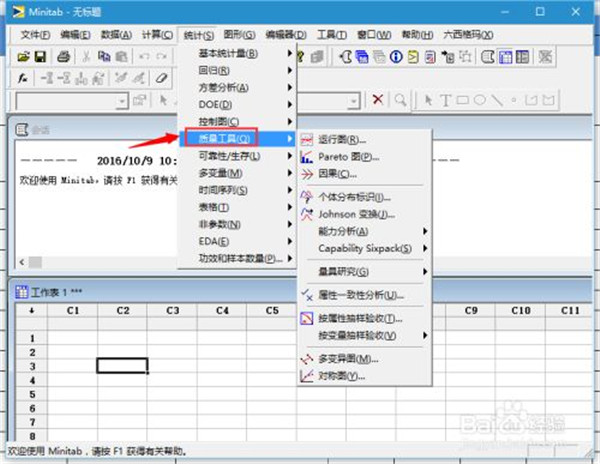The width and height of the screenshot is (600, 464).
Task: Expand the 回归(R) submenu
Action: click(238, 70)
